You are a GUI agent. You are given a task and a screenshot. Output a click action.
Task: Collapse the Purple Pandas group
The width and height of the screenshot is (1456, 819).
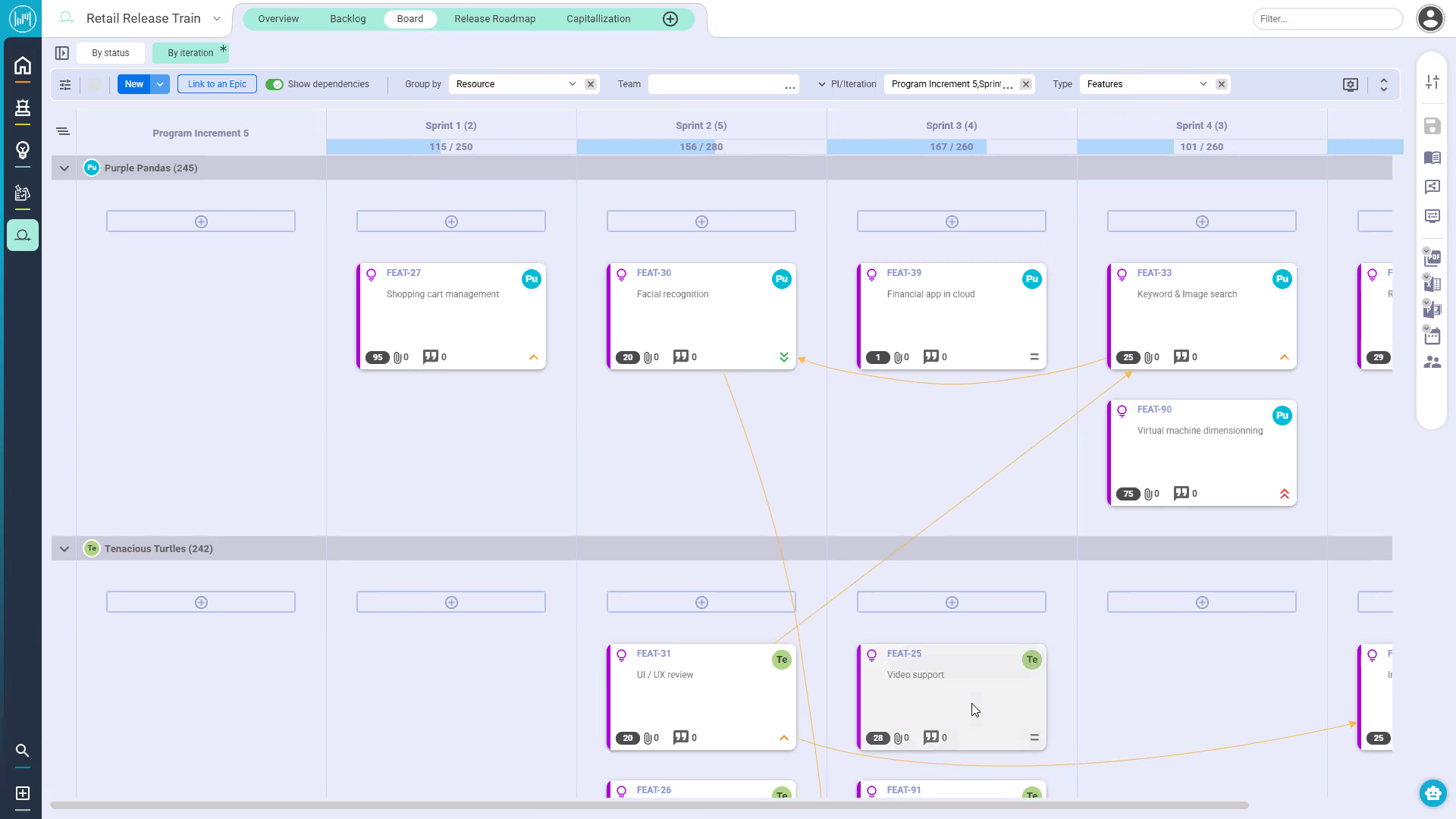coord(64,168)
